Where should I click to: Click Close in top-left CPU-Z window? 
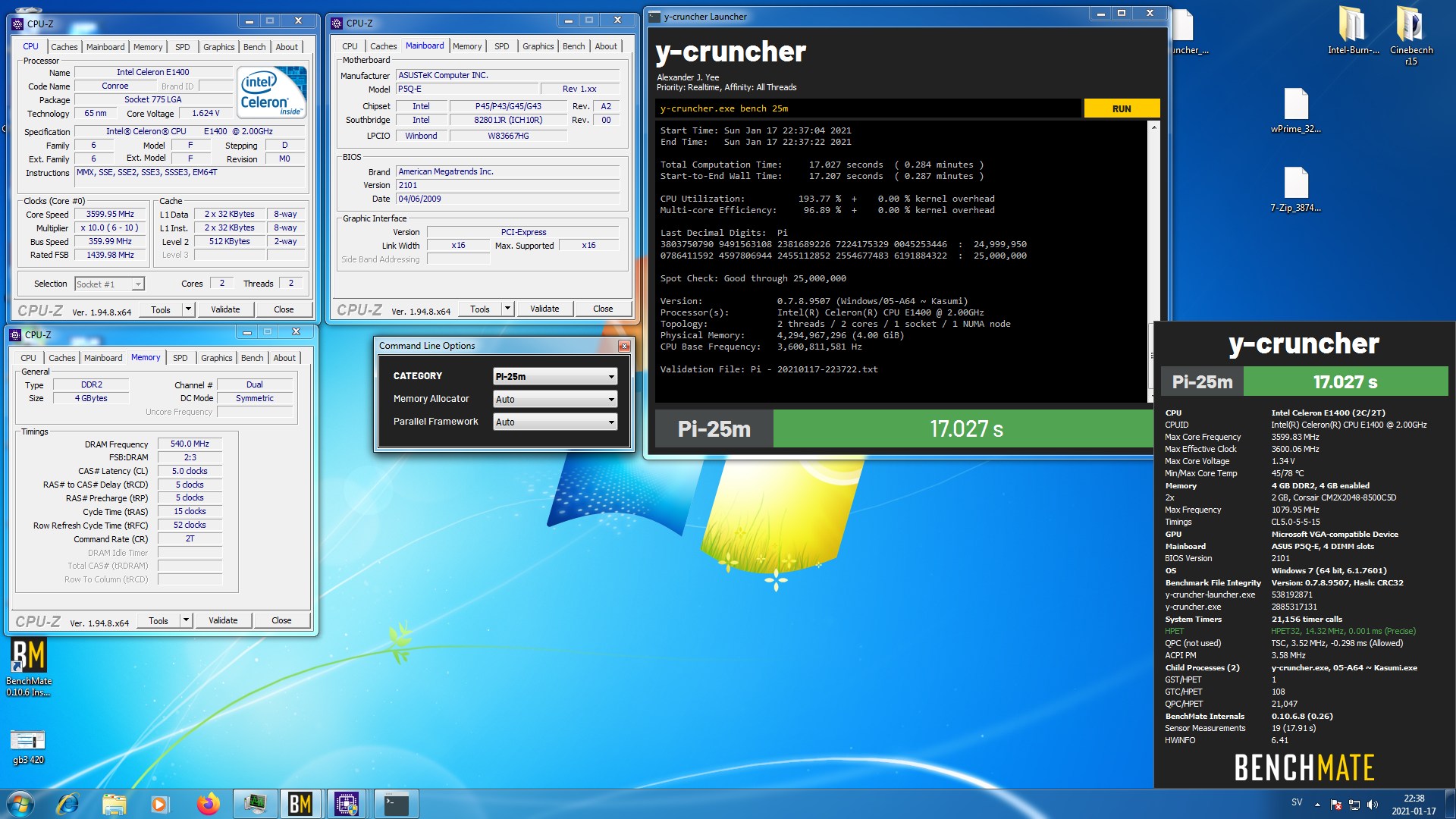(284, 309)
